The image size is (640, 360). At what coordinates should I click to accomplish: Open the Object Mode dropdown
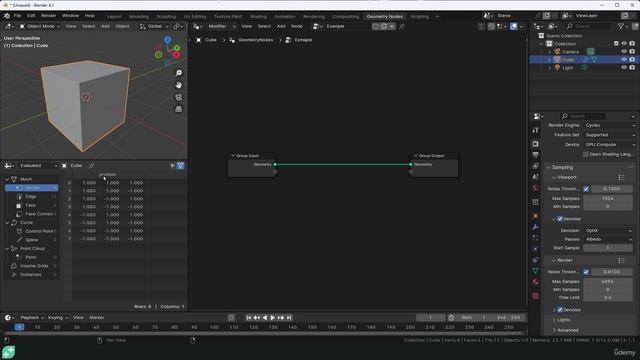40,26
